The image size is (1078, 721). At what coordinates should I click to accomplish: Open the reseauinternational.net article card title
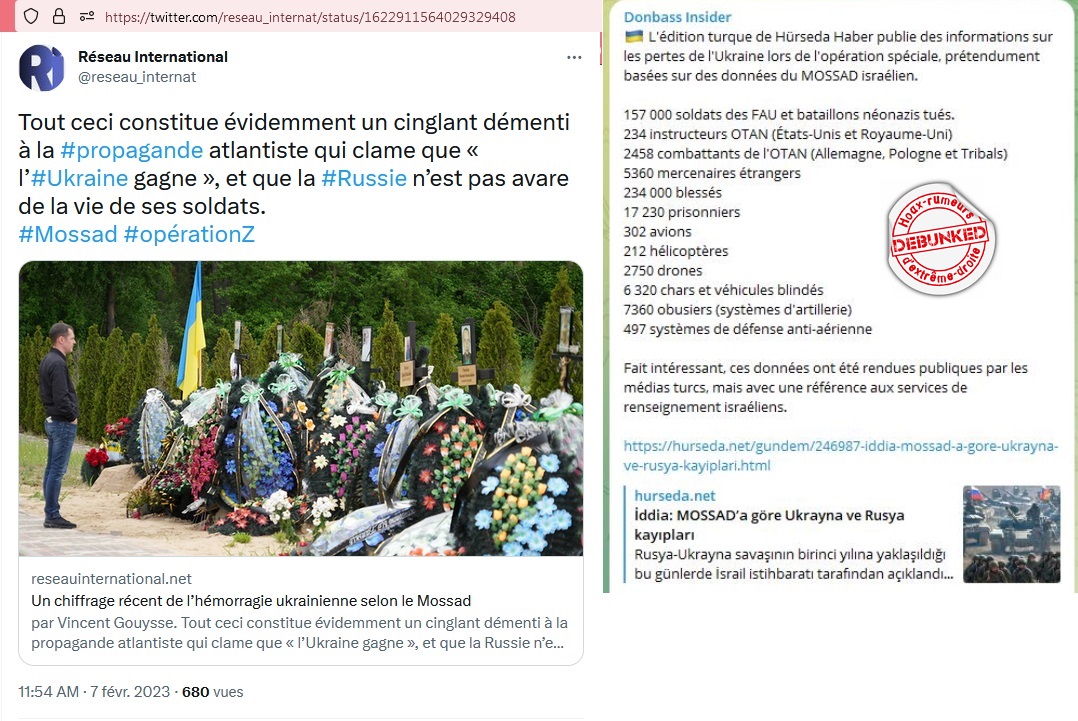pos(251,601)
